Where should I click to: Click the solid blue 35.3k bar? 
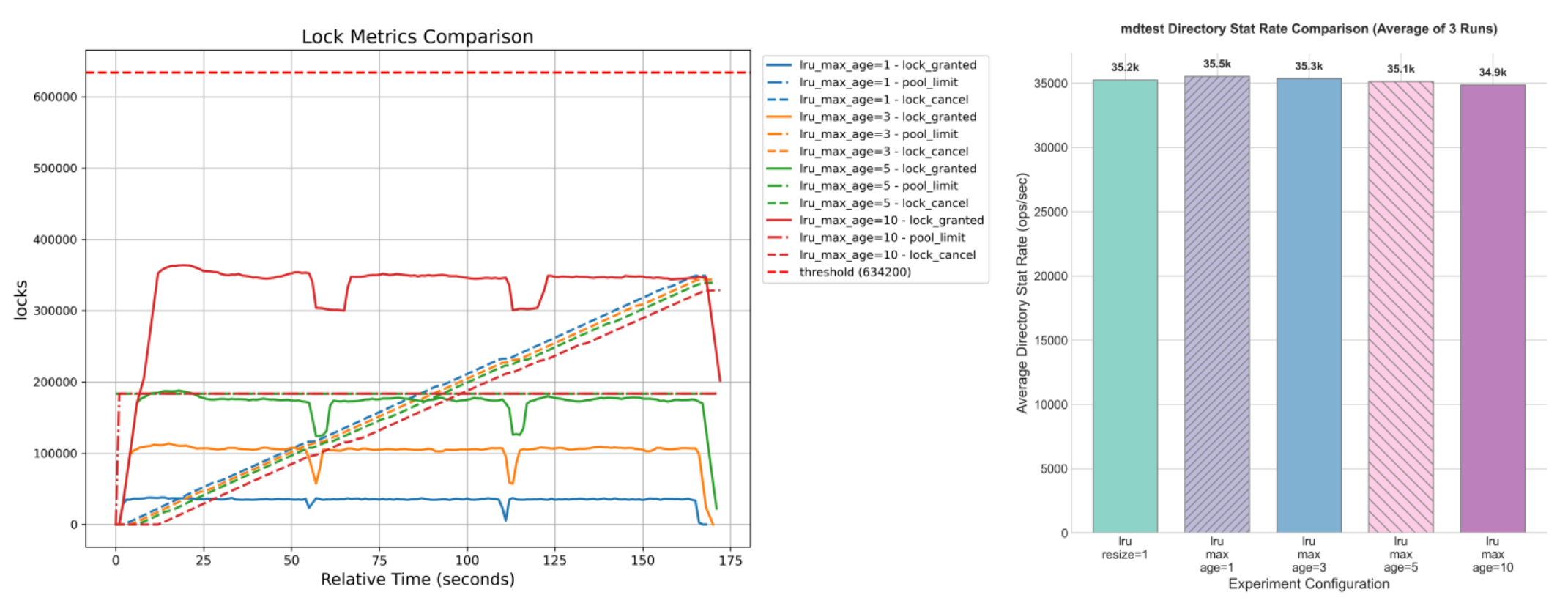(1308, 308)
